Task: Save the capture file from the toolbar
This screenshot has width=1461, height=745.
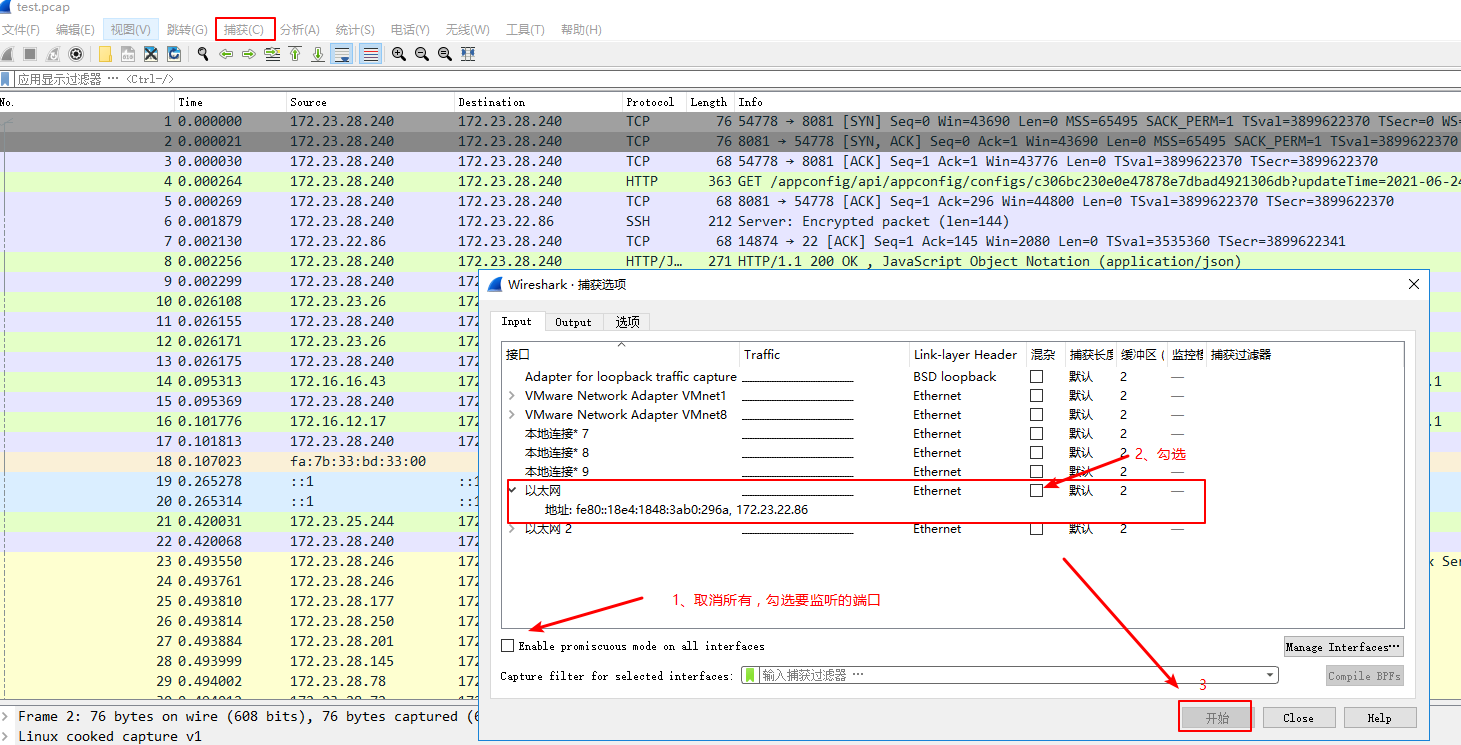Action: [x=128, y=54]
